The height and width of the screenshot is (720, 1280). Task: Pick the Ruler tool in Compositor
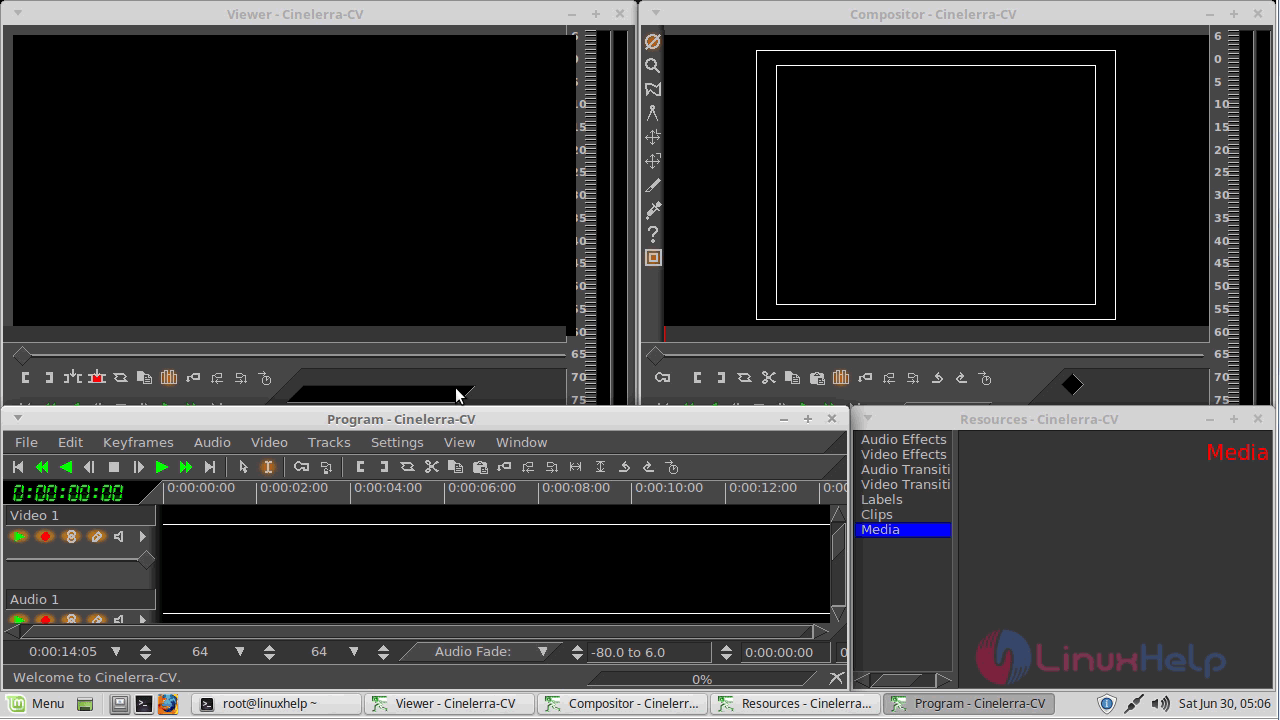pyautogui.click(x=653, y=113)
